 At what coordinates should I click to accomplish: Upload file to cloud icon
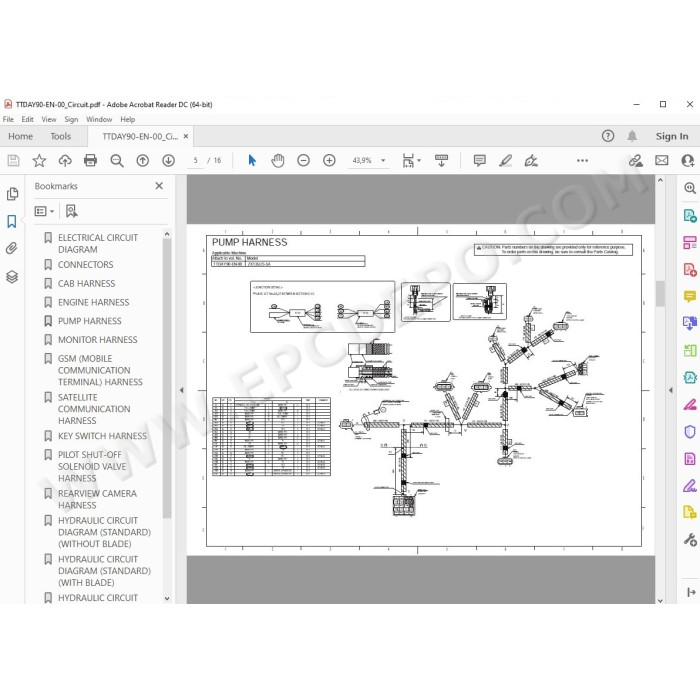click(65, 160)
